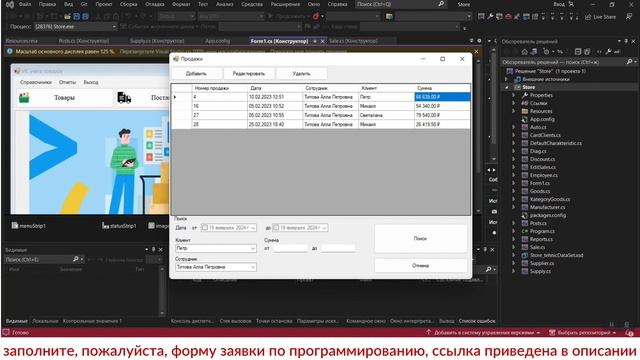Click the Collapse All icon in Solution Explorer toolbar
This screenshot has width=640, height=360.
(578, 52)
